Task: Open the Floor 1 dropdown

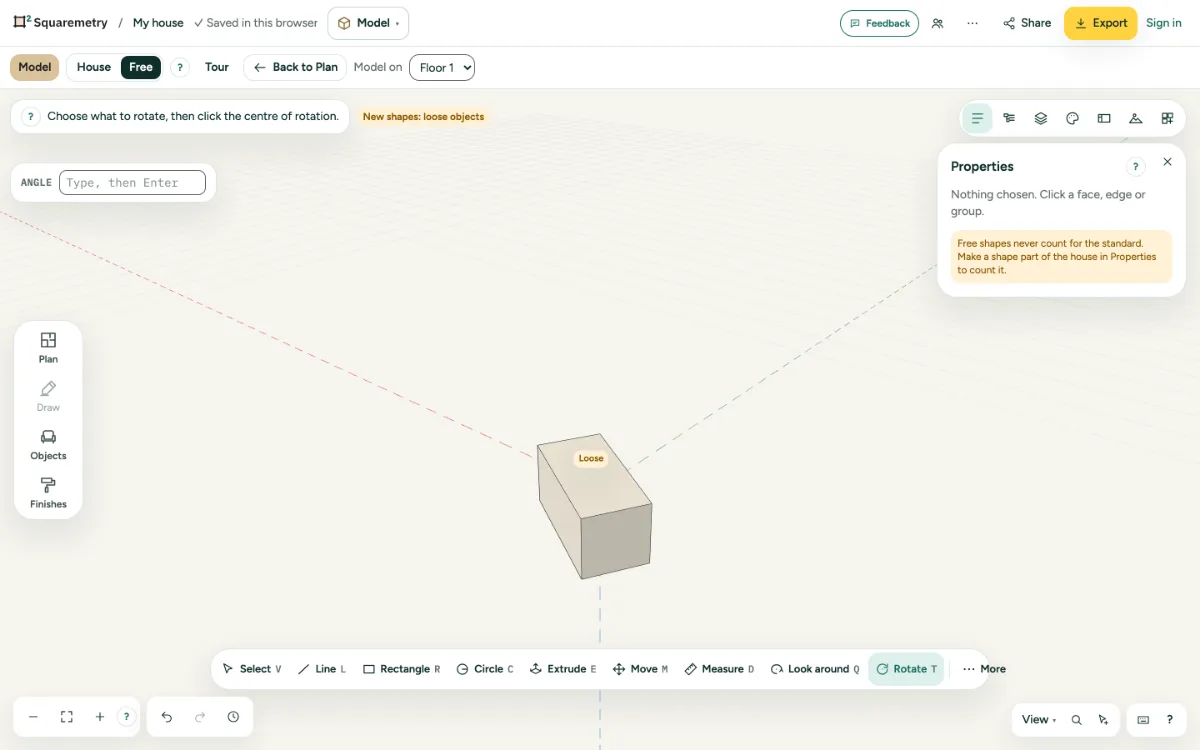Action: 442,67
